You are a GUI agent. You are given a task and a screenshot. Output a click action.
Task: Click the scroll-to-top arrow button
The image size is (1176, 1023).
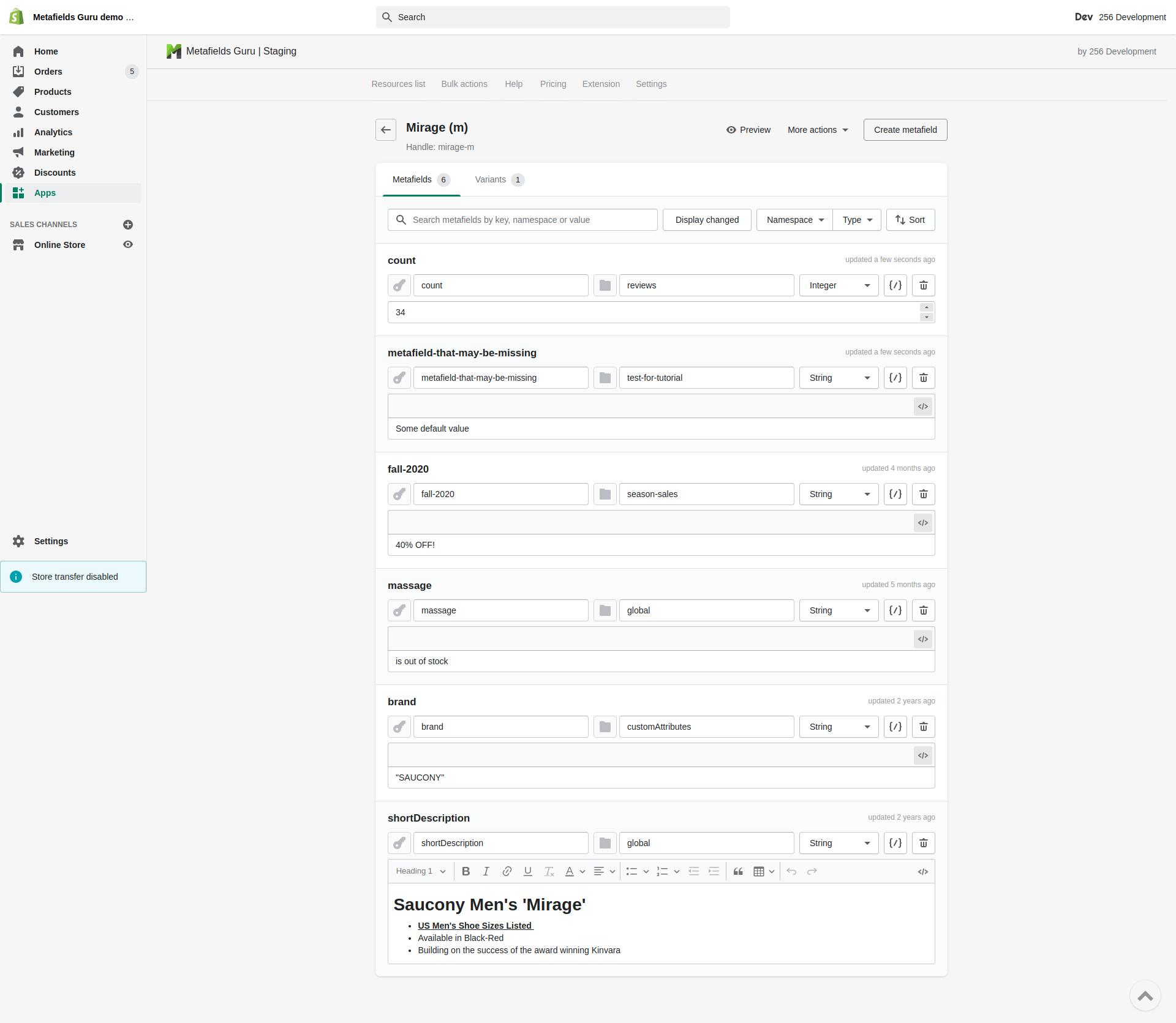1145,995
